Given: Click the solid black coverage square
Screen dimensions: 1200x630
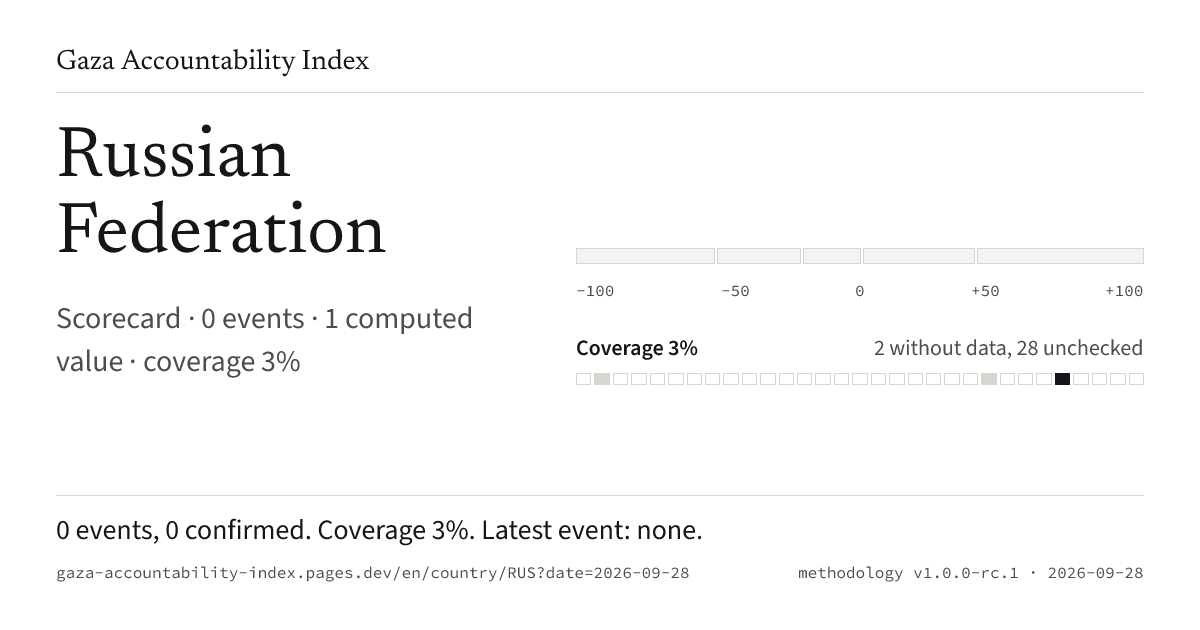Looking at the screenshot, I should (1062, 379).
